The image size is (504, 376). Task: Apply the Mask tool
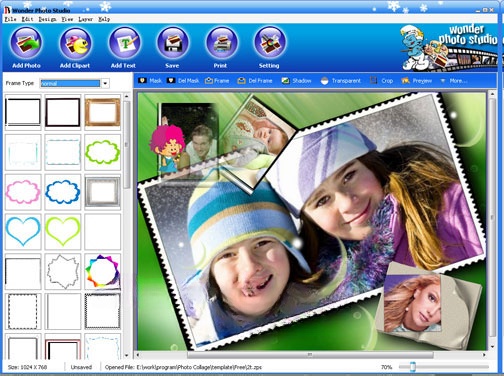150,81
